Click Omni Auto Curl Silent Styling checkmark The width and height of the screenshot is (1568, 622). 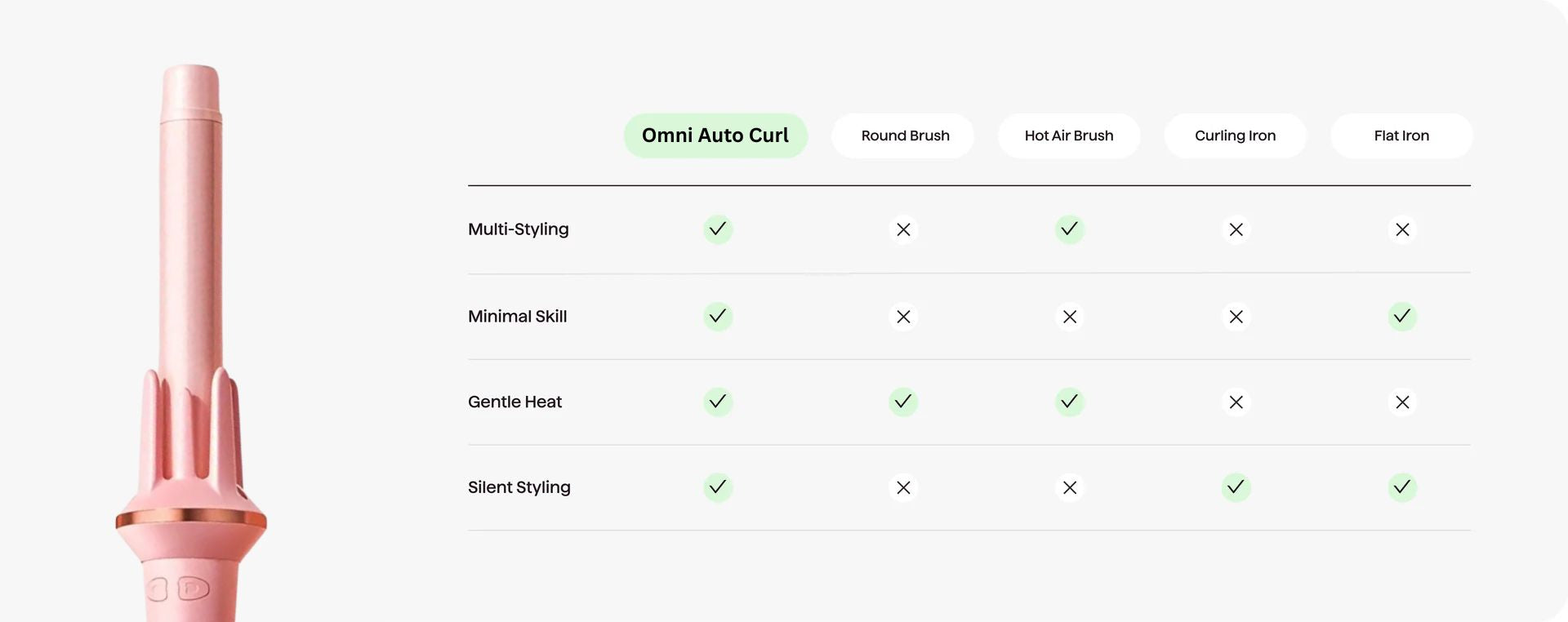pos(718,487)
